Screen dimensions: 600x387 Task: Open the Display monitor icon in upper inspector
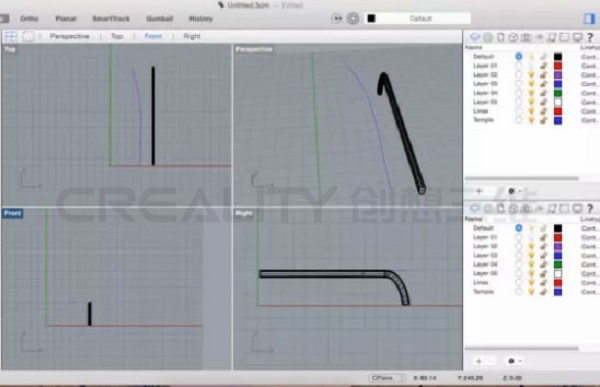click(577, 37)
